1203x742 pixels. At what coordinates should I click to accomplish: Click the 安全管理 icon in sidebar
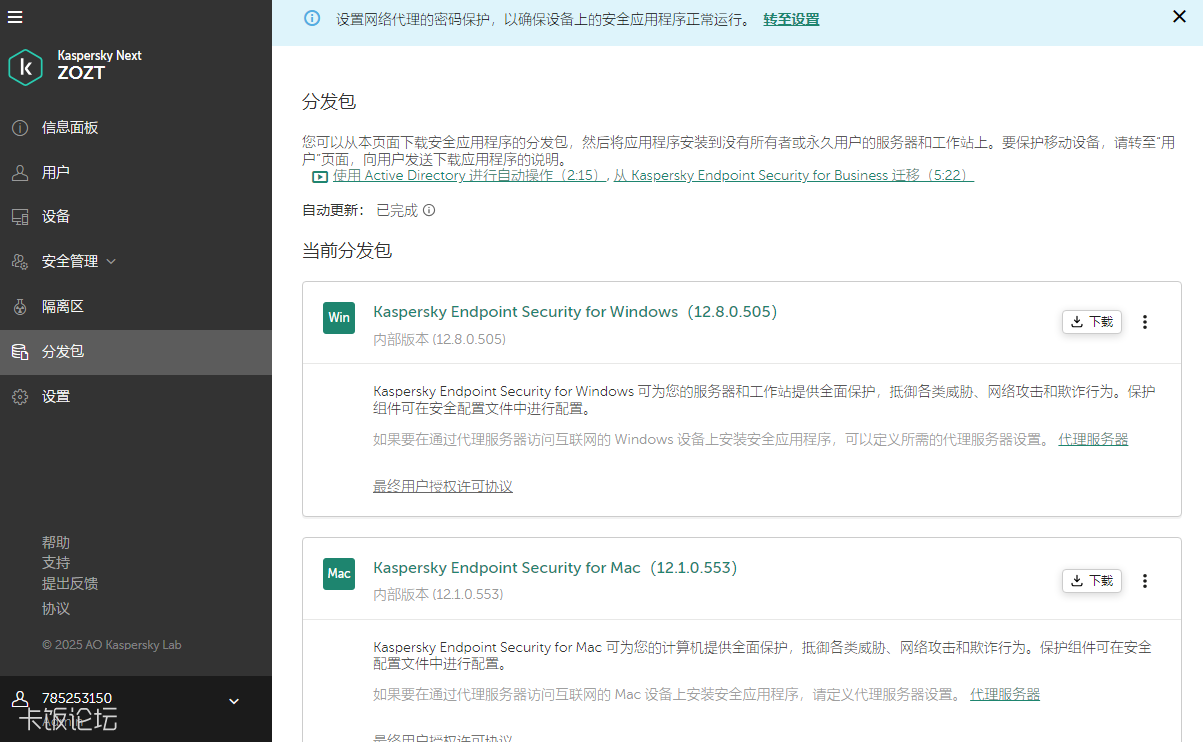coord(20,262)
